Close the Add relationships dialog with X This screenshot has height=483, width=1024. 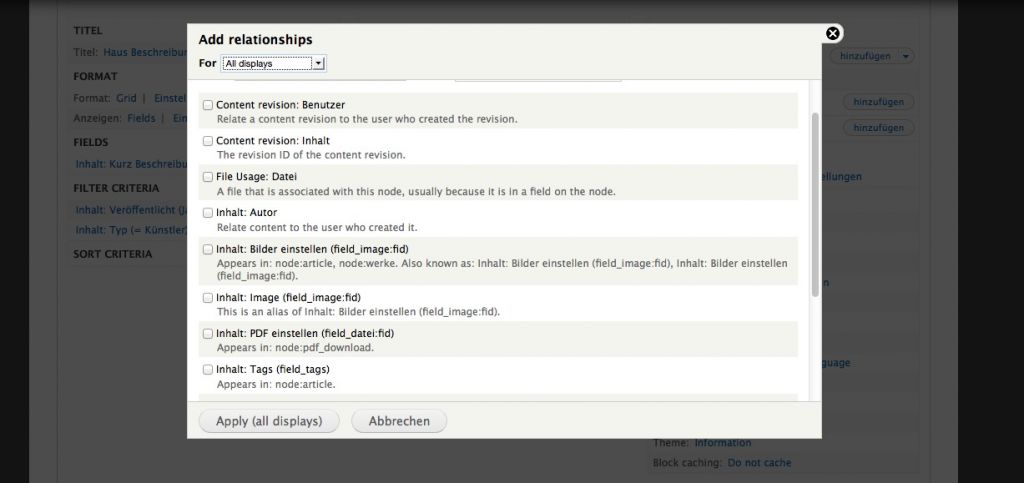coord(833,33)
